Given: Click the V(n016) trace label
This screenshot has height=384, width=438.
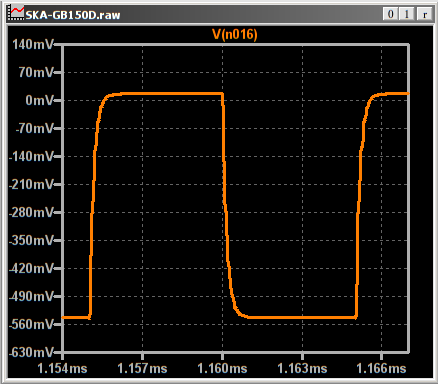Looking at the screenshot, I should click(x=235, y=34).
